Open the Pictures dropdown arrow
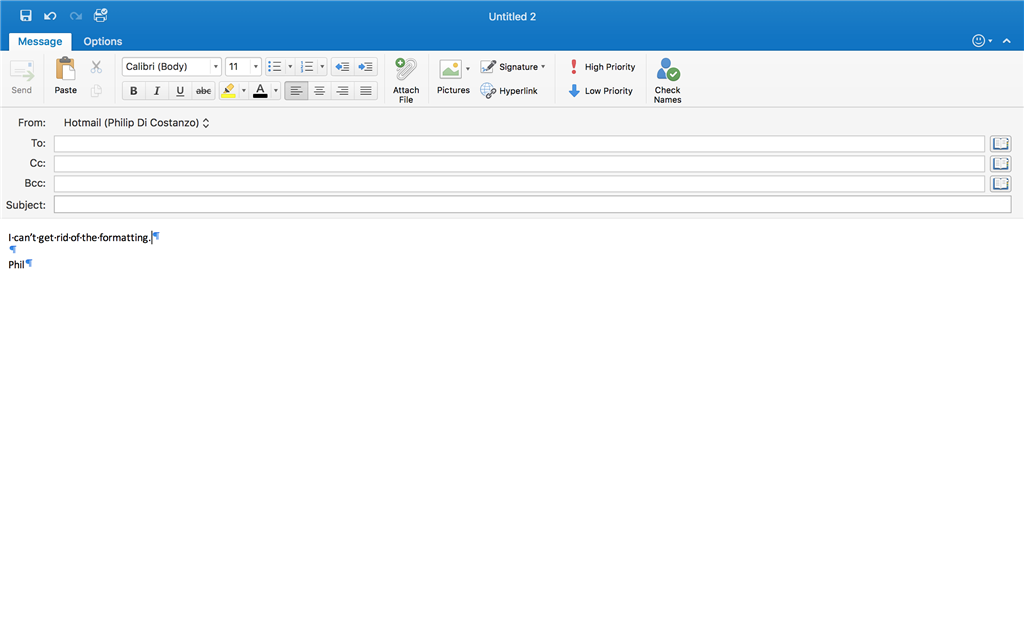1024x640 pixels. [468, 69]
